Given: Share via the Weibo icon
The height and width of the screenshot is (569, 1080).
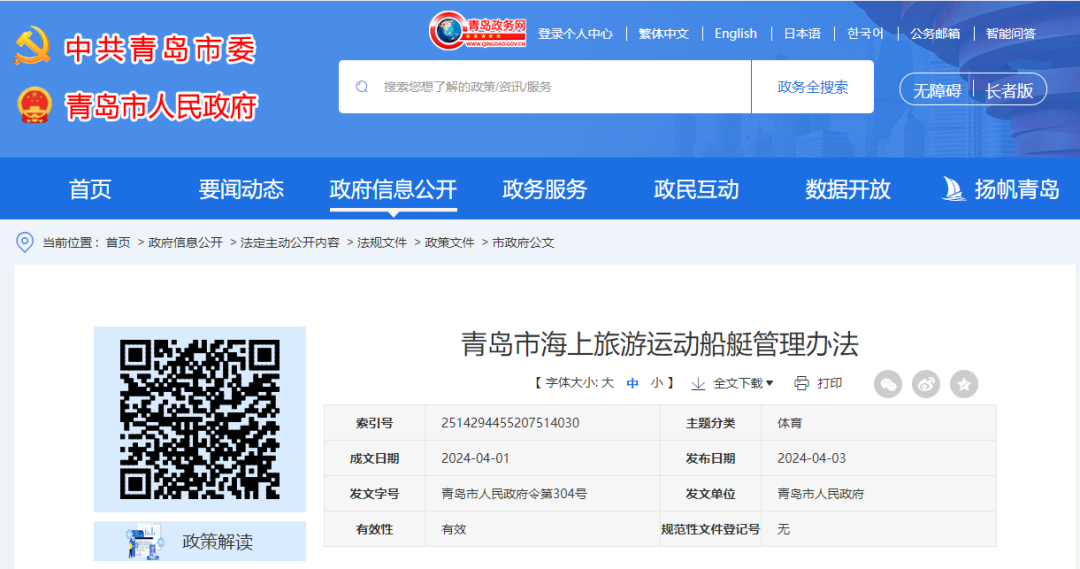Looking at the screenshot, I should tap(926, 384).
